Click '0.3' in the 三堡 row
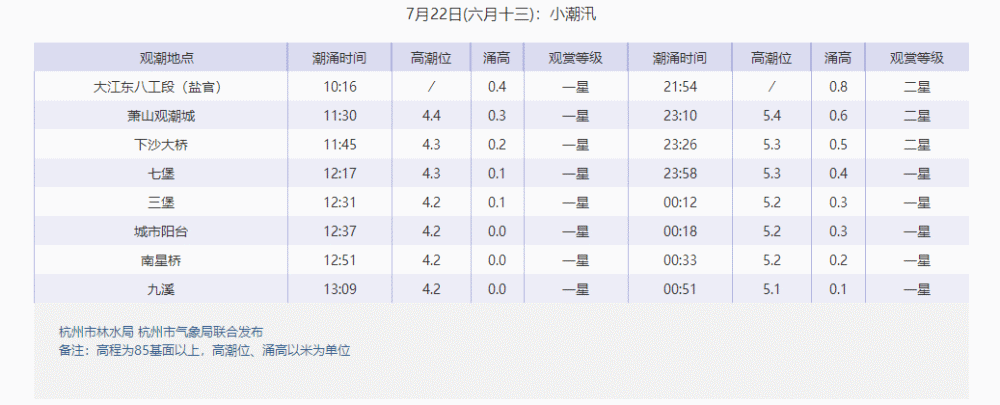The width and height of the screenshot is (1000, 405). 838,203
